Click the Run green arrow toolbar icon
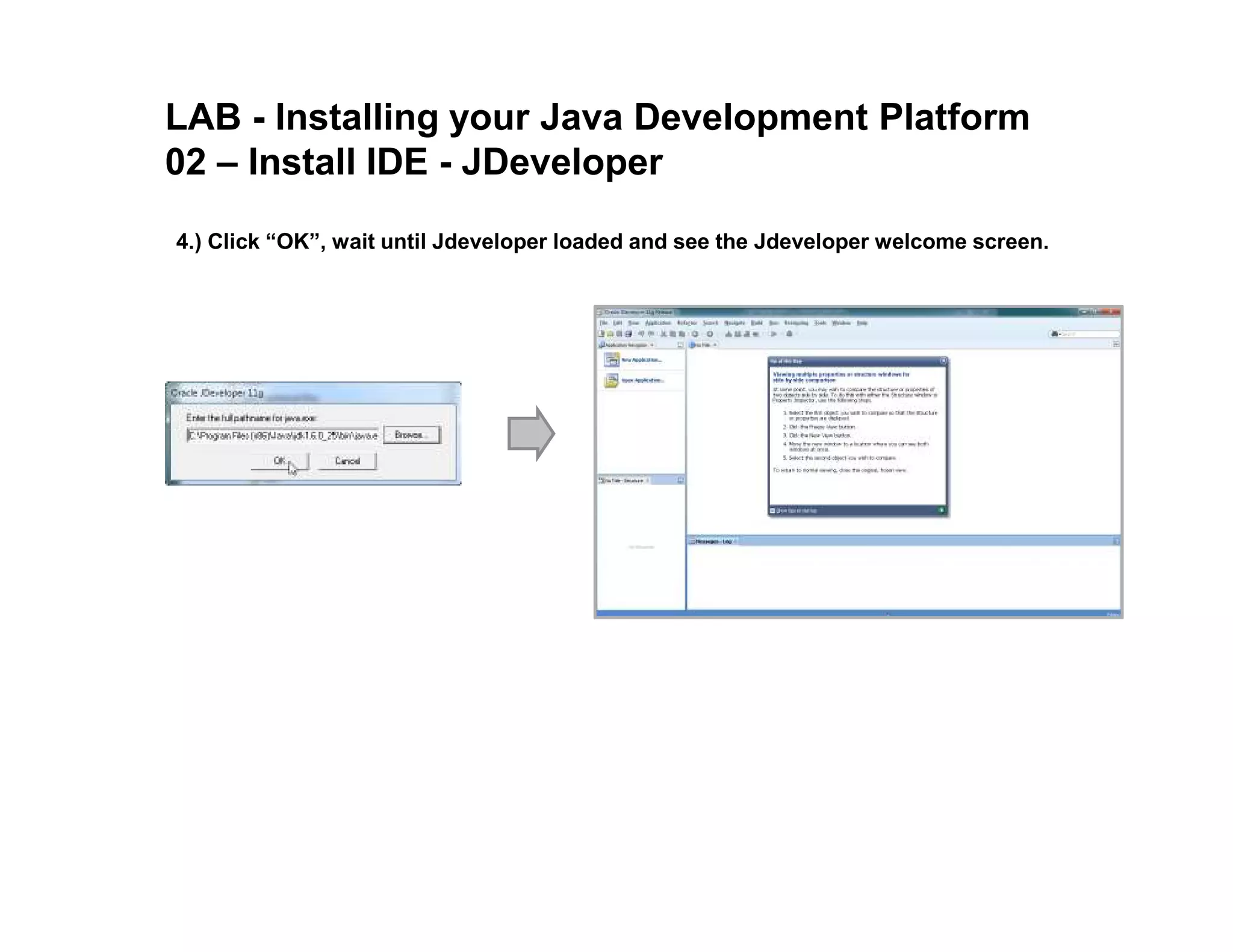The image size is (1233, 952). point(774,334)
